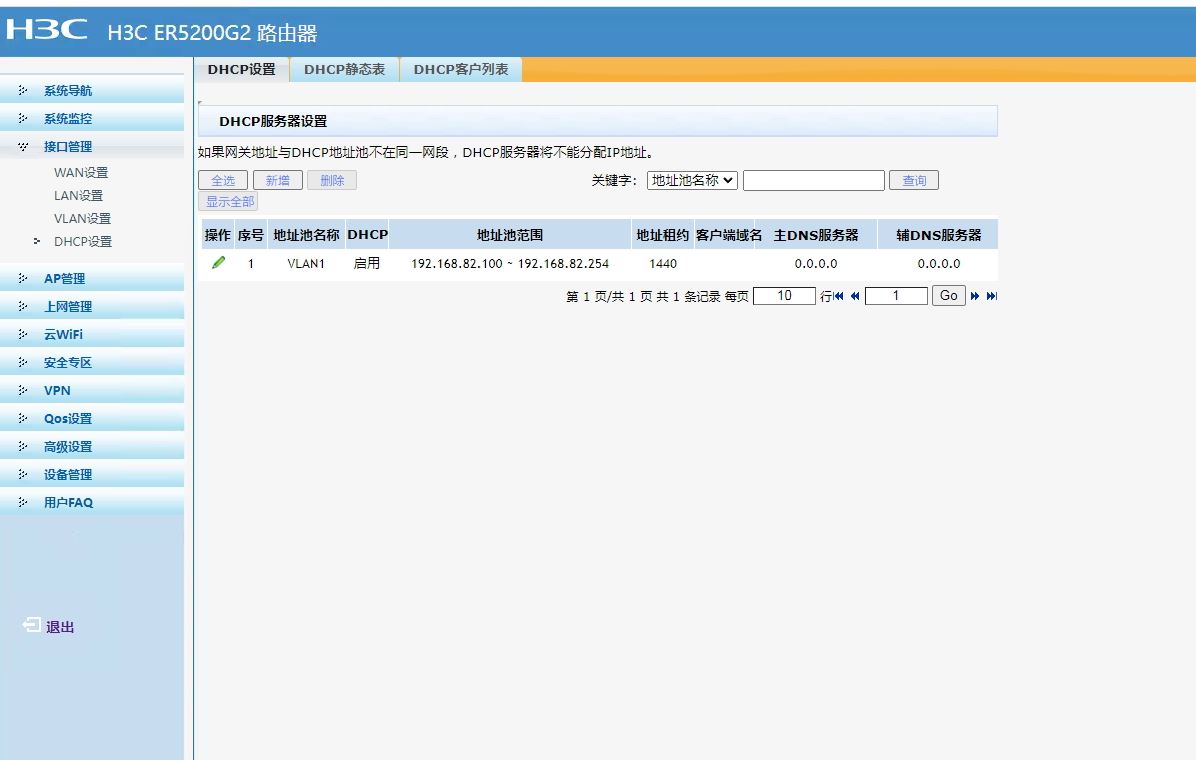Click the 地址租约 column header
The image size is (1196, 760).
click(x=662, y=235)
